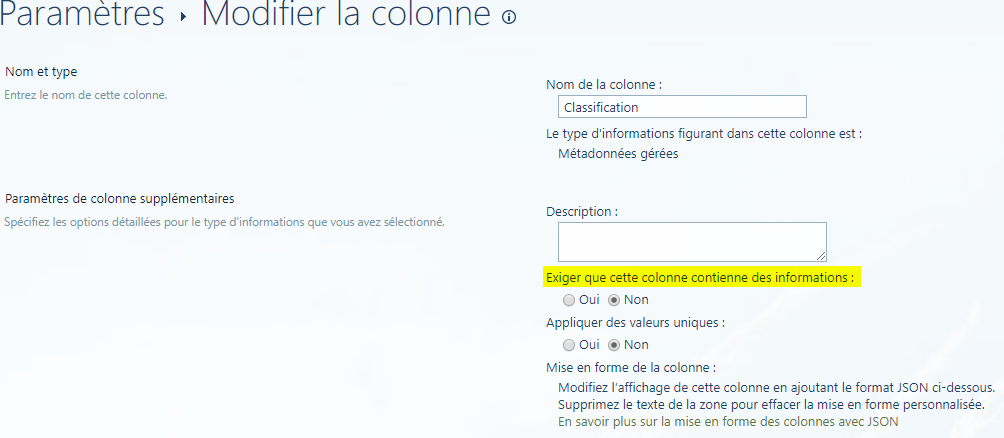This screenshot has width=1004, height=438.
Task: Select Non for requiring column information
Action: coord(615,299)
